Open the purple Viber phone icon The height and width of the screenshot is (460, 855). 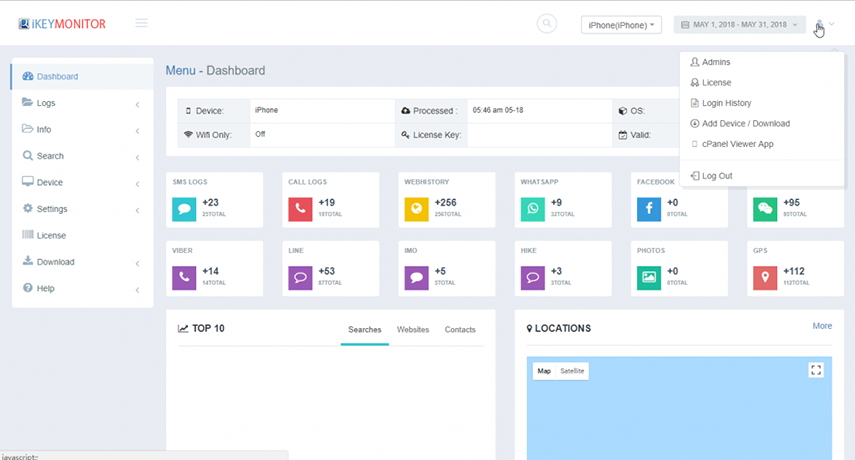[x=184, y=277]
